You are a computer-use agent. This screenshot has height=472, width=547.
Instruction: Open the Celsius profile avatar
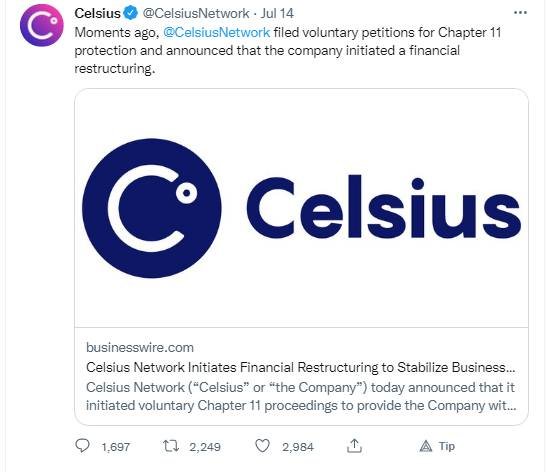(x=42, y=25)
